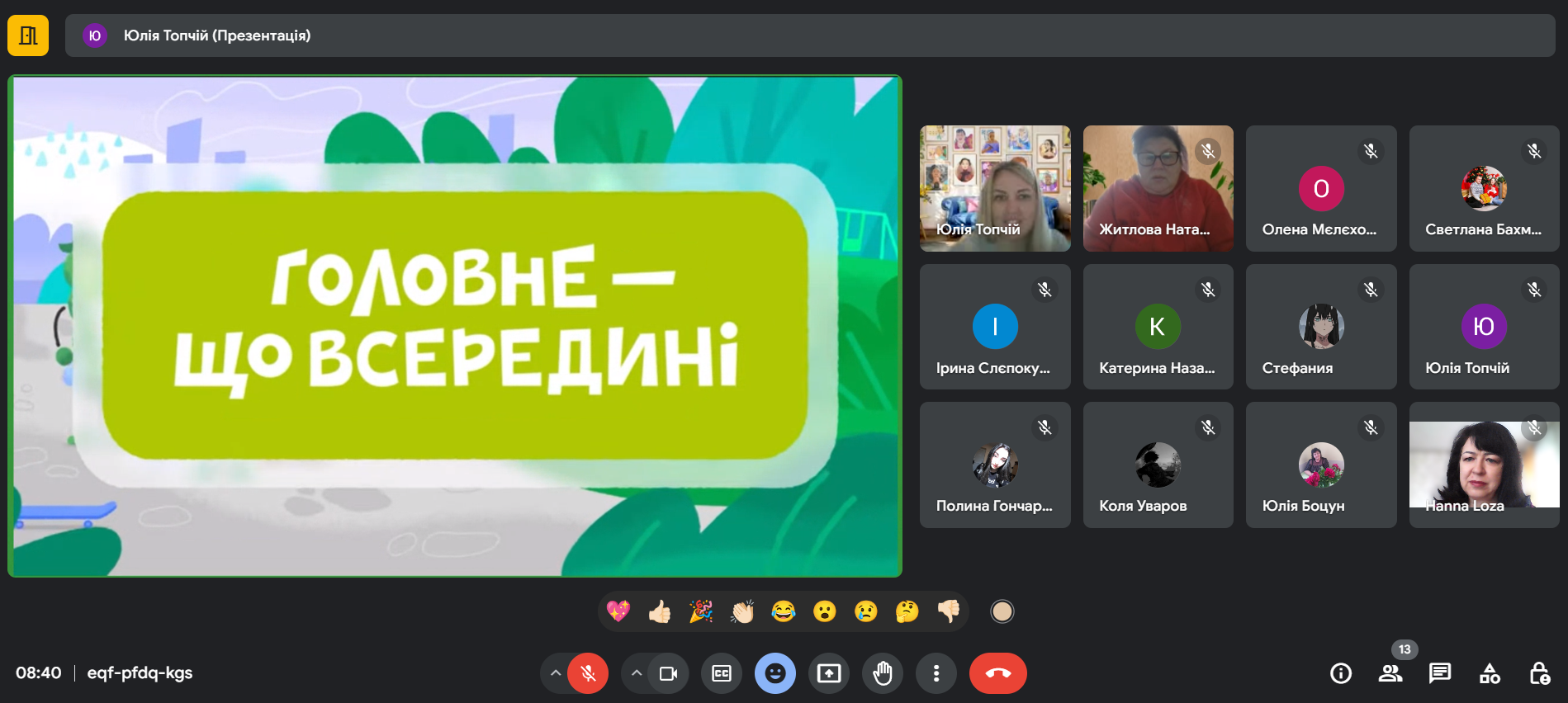The image size is (1568, 703).
Task: Open meeting details info icon
Action: pos(1341,673)
